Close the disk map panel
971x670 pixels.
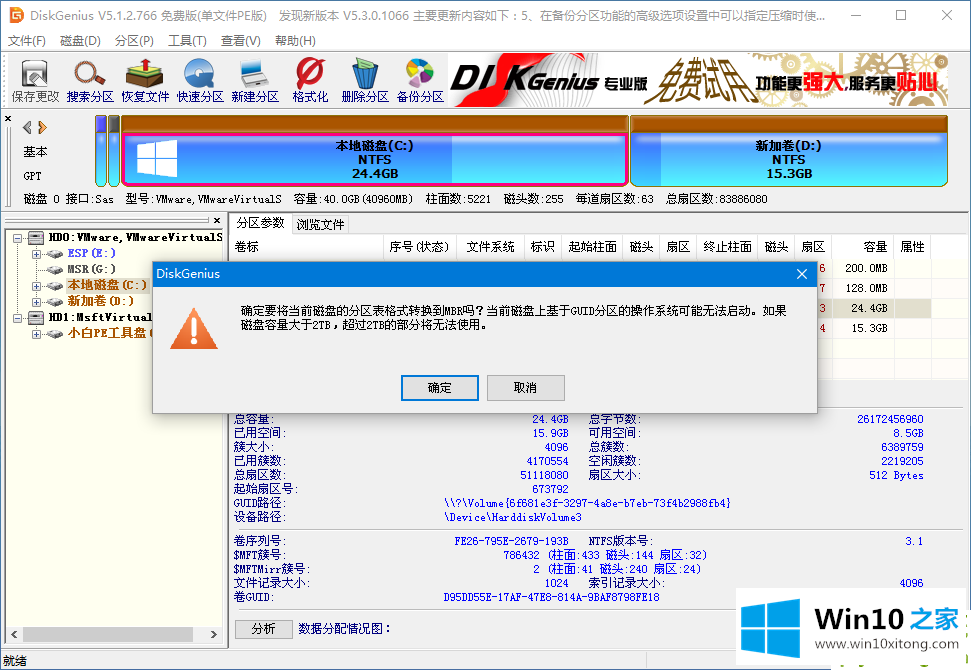8,118
